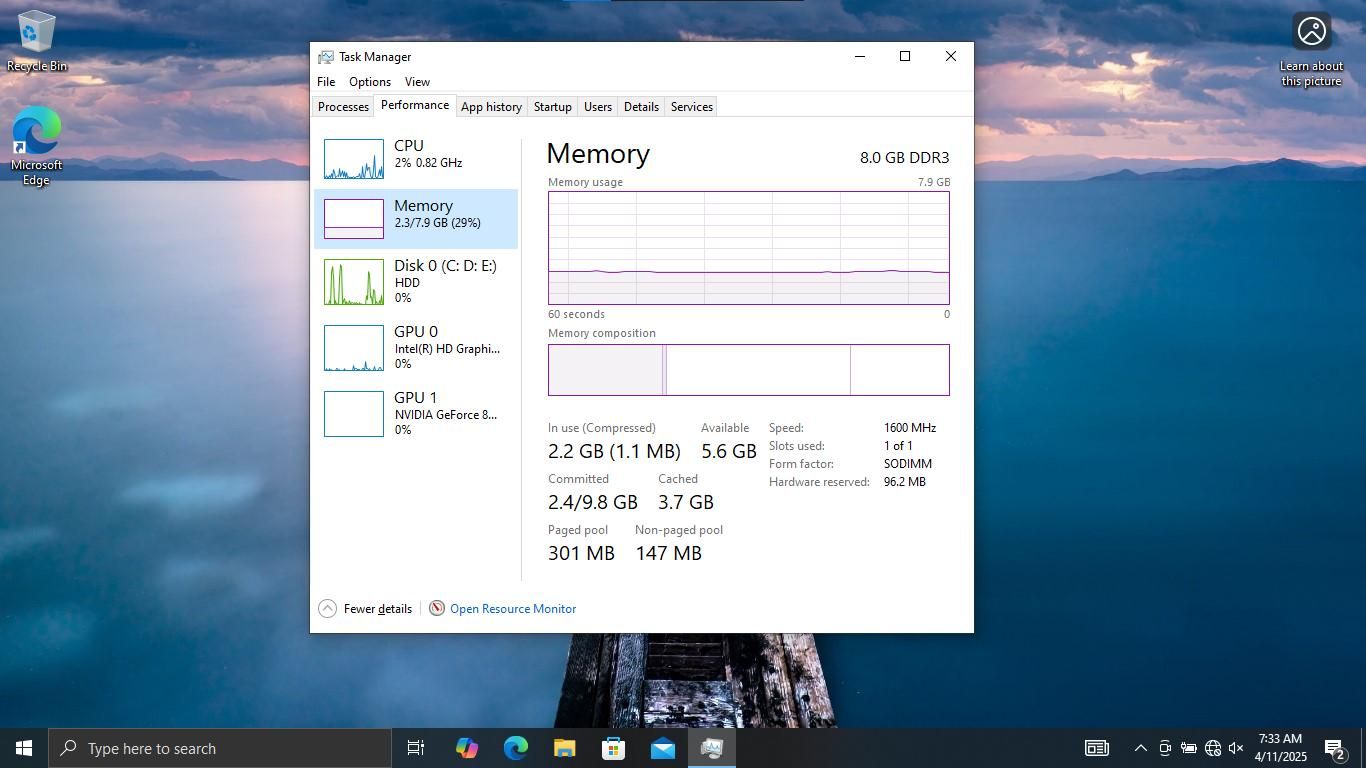
Task: Switch to the Startup tab
Action: pos(552,107)
